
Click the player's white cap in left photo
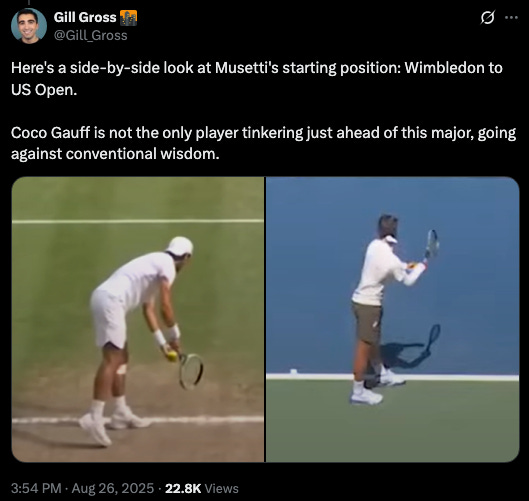pyautogui.click(x=180, y=246)
